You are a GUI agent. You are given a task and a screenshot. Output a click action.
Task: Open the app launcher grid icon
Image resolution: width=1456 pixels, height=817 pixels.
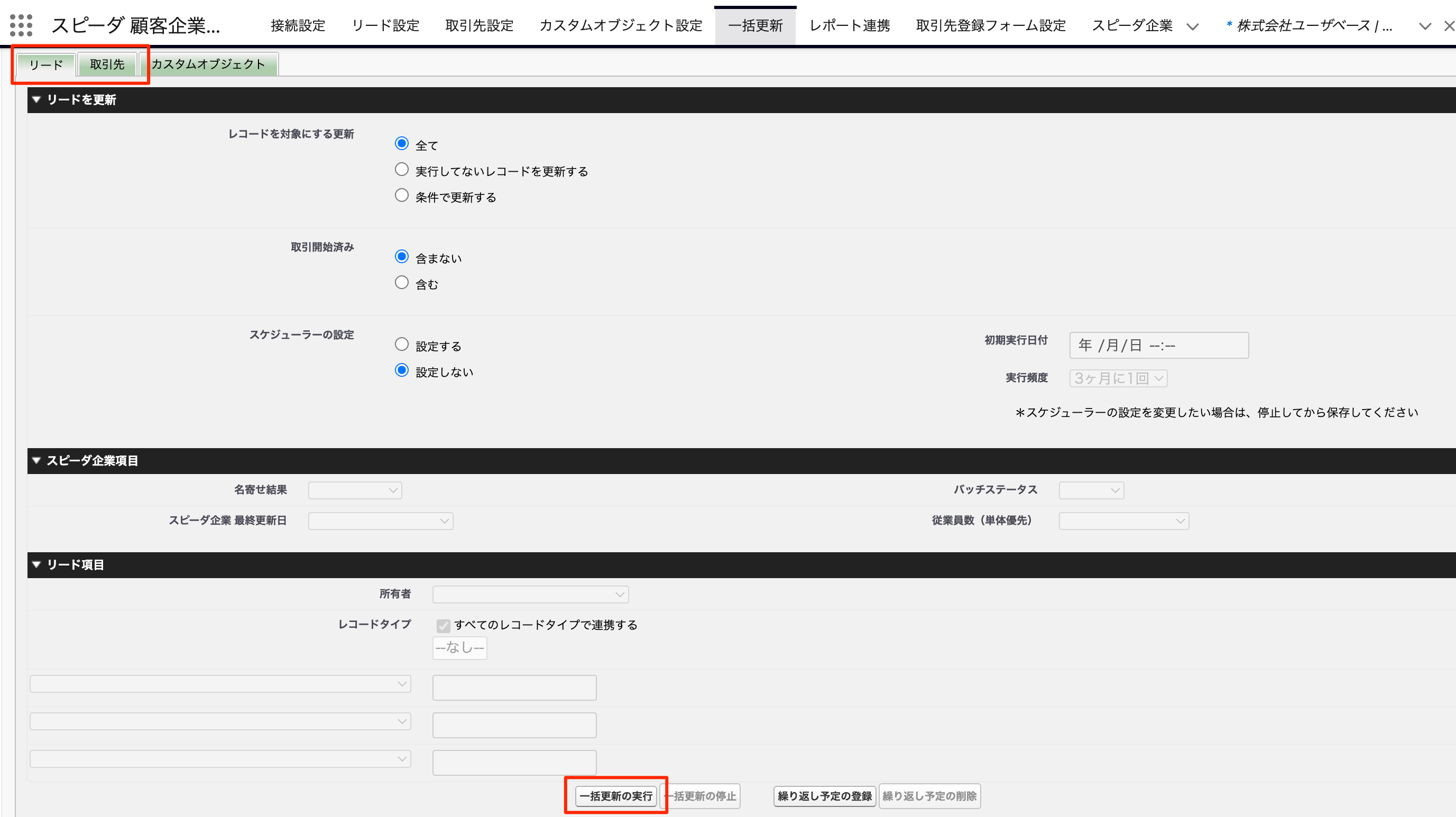click(21, 25)
